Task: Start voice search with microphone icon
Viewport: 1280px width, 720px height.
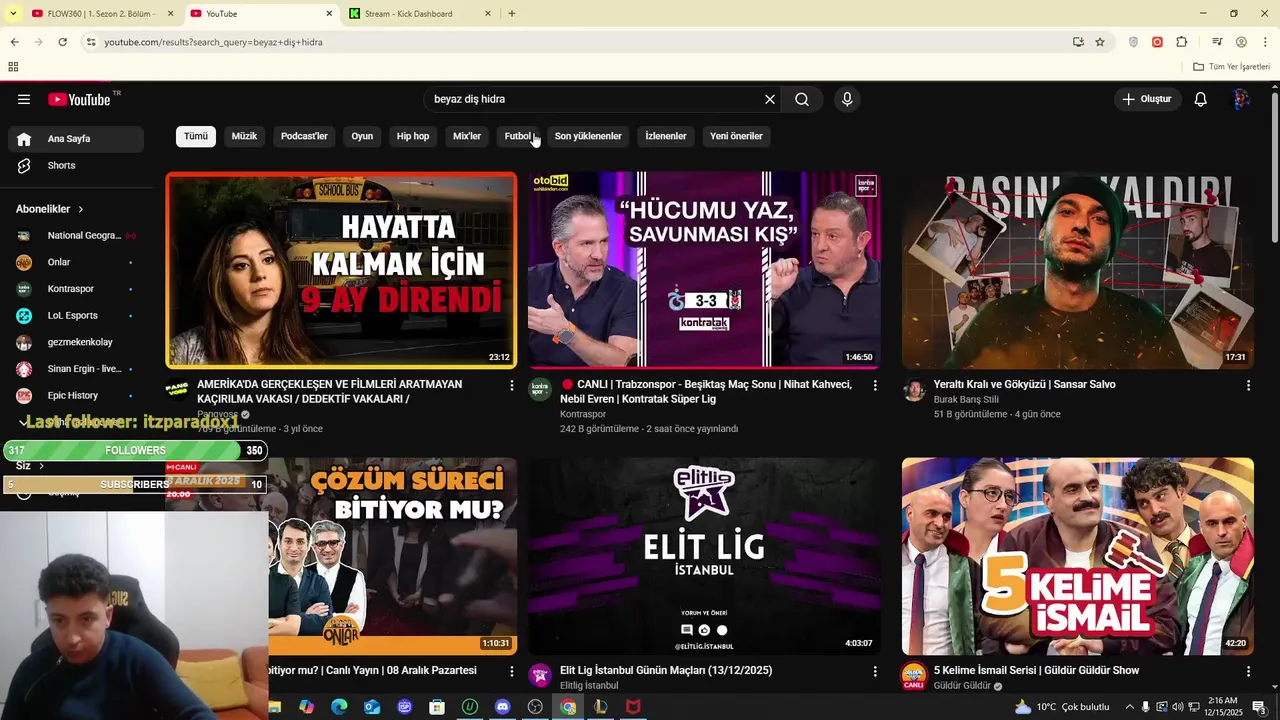Action: point(847,99)
